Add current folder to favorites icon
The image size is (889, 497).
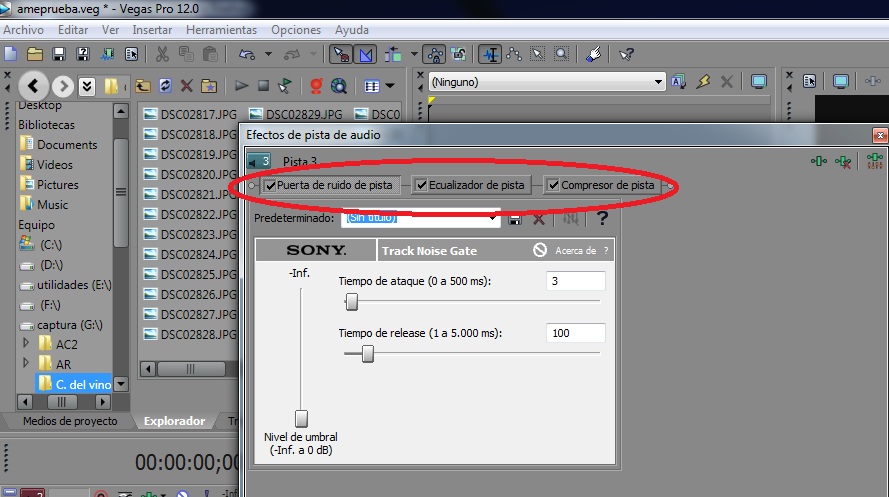[209, 86]
